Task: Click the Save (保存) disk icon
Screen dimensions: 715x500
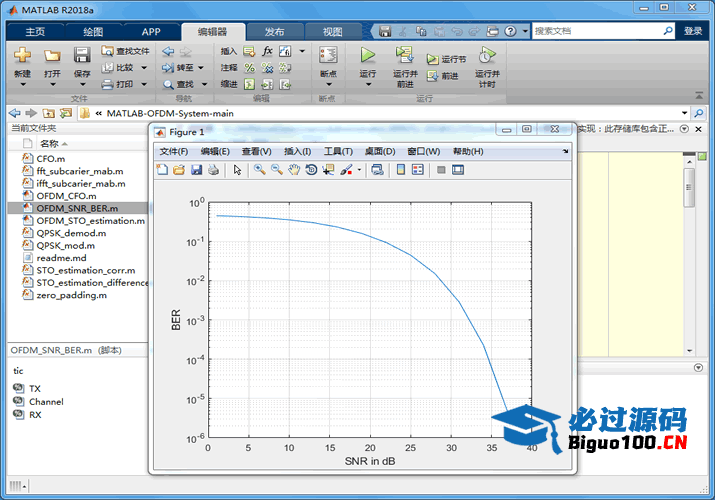Action: tap(82, 55)
